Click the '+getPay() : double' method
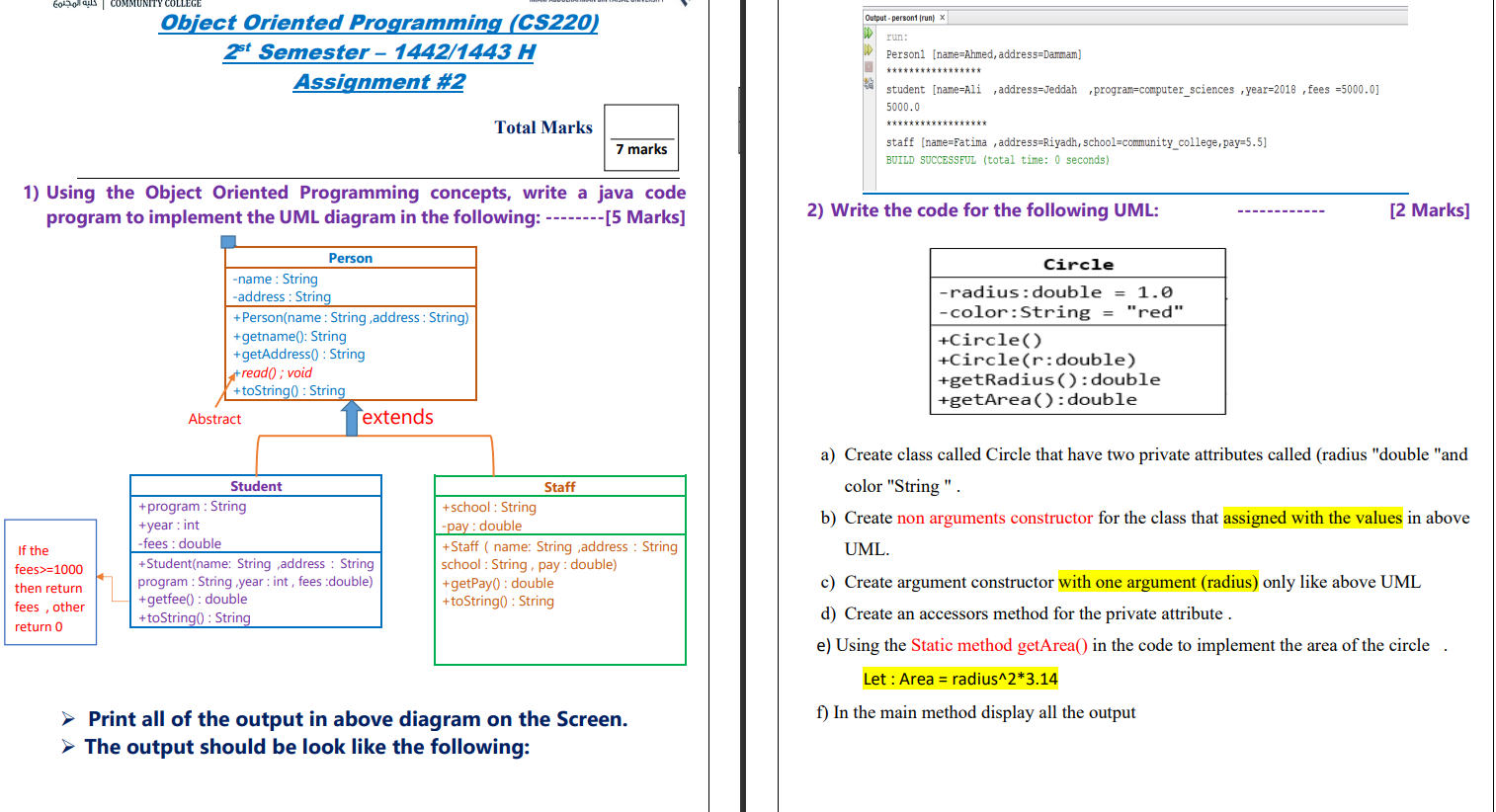The height and width of the screenshot is (812, 1496). (x=498, y=584)
